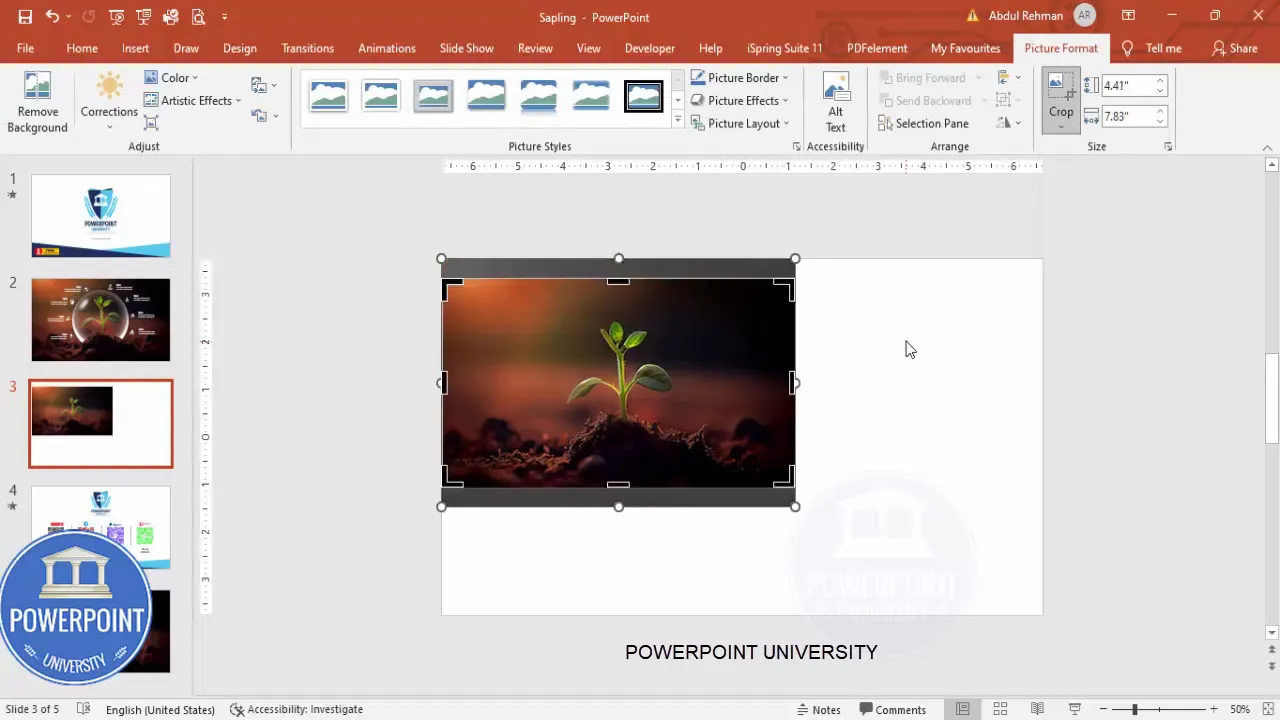Open the File menu
The image size is (1280, 720).
pyautogui.click(x=25, y=48)
